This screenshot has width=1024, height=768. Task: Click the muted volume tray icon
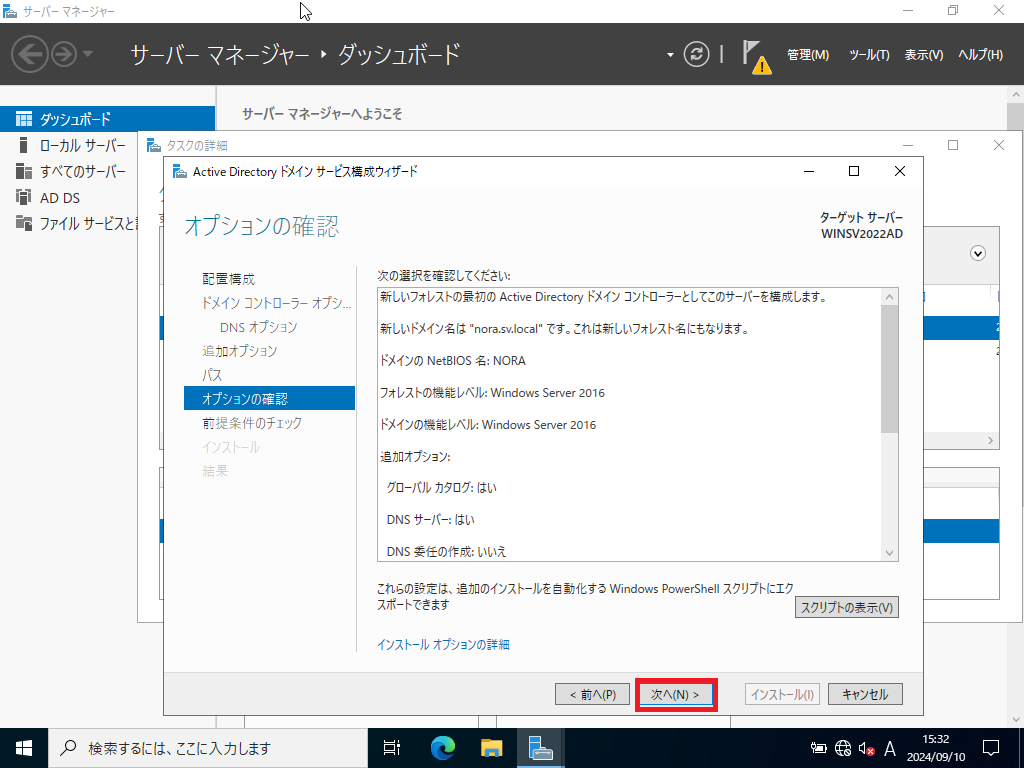867,748
